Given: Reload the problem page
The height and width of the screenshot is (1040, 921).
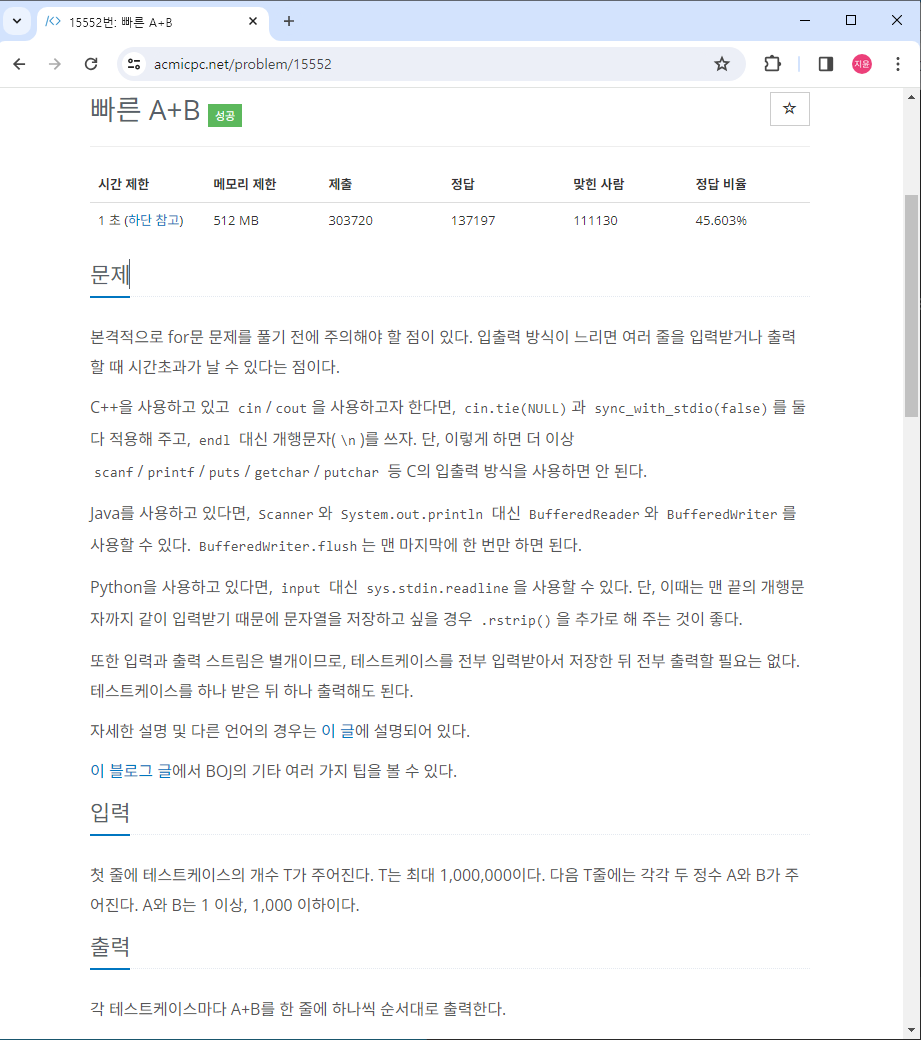Looking at the screenshot, I should (x=91, y=63).
